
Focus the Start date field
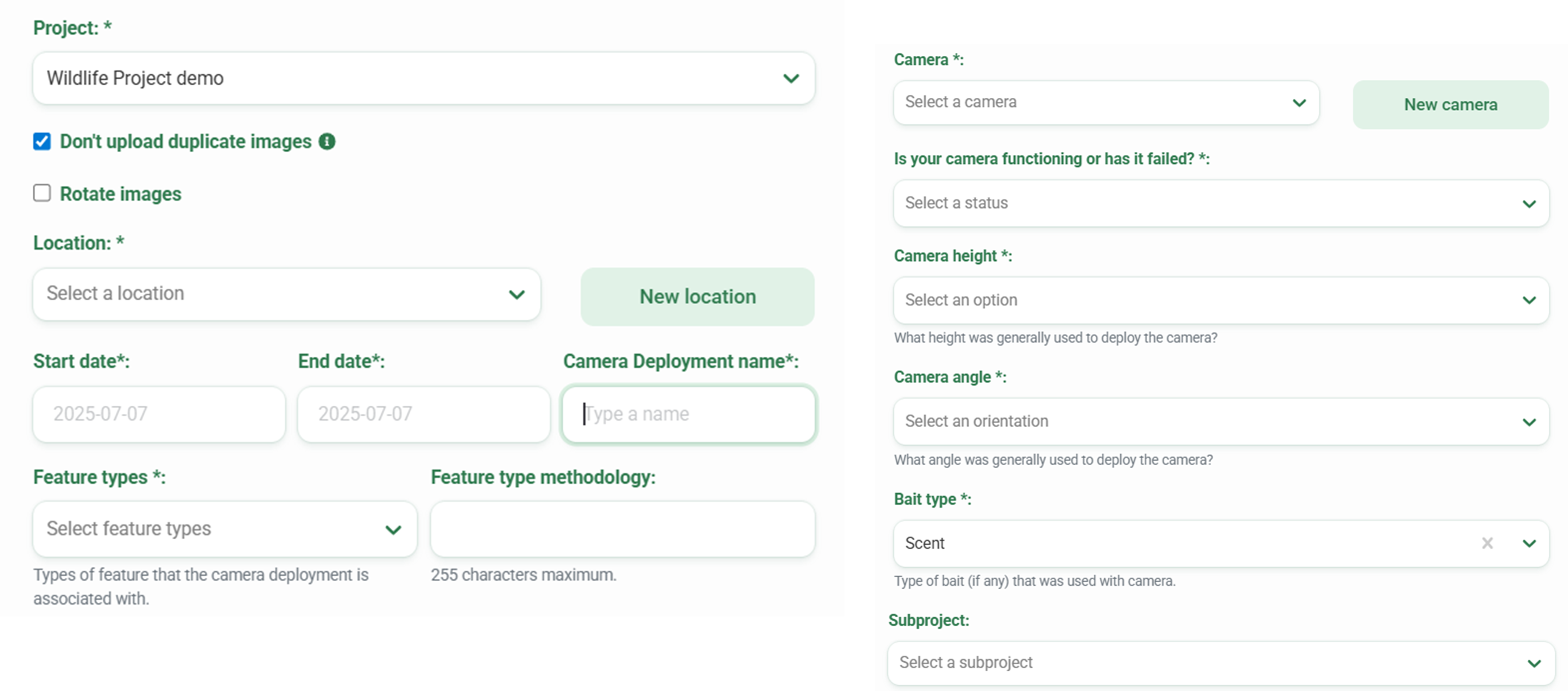click(160, 414)
